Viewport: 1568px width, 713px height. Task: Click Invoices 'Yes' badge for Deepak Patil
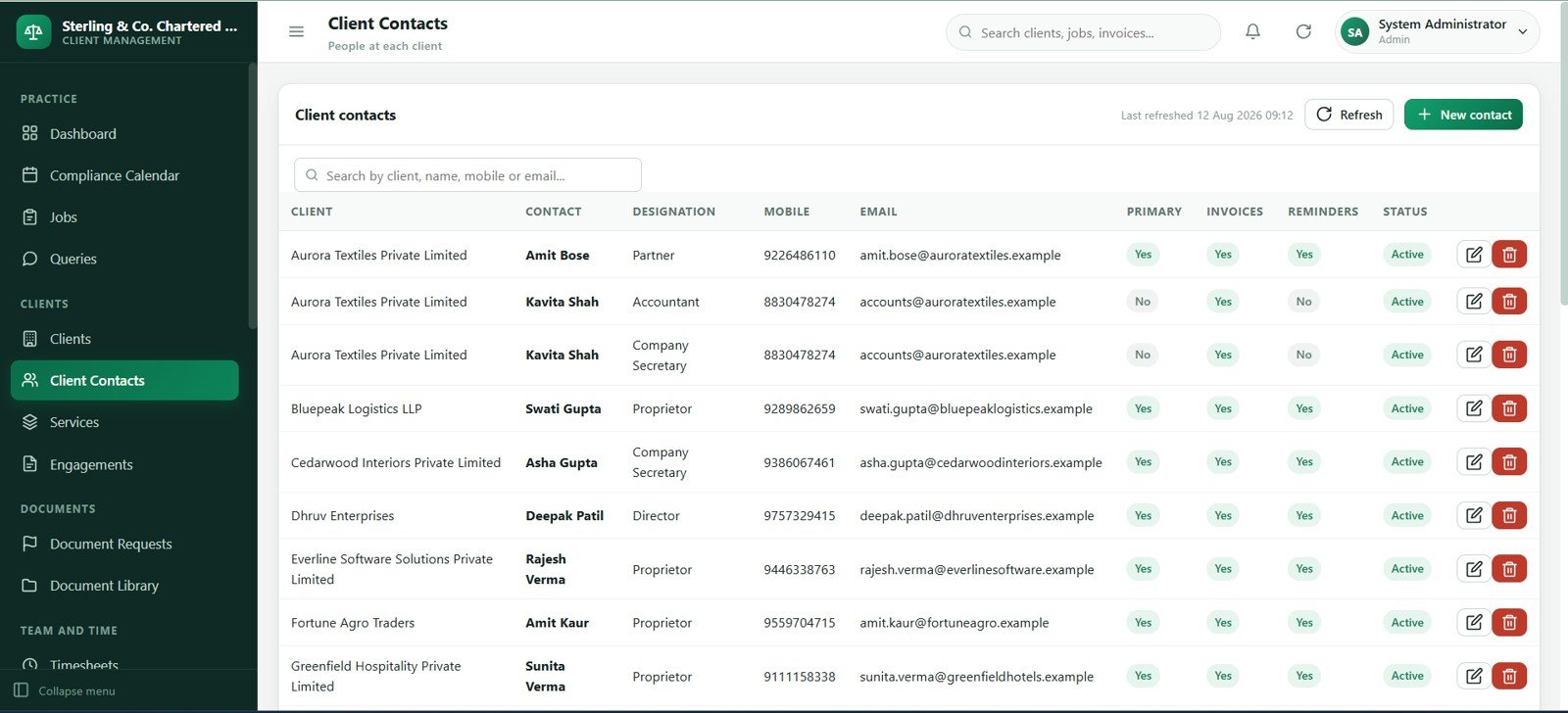tap(1223, 515)
